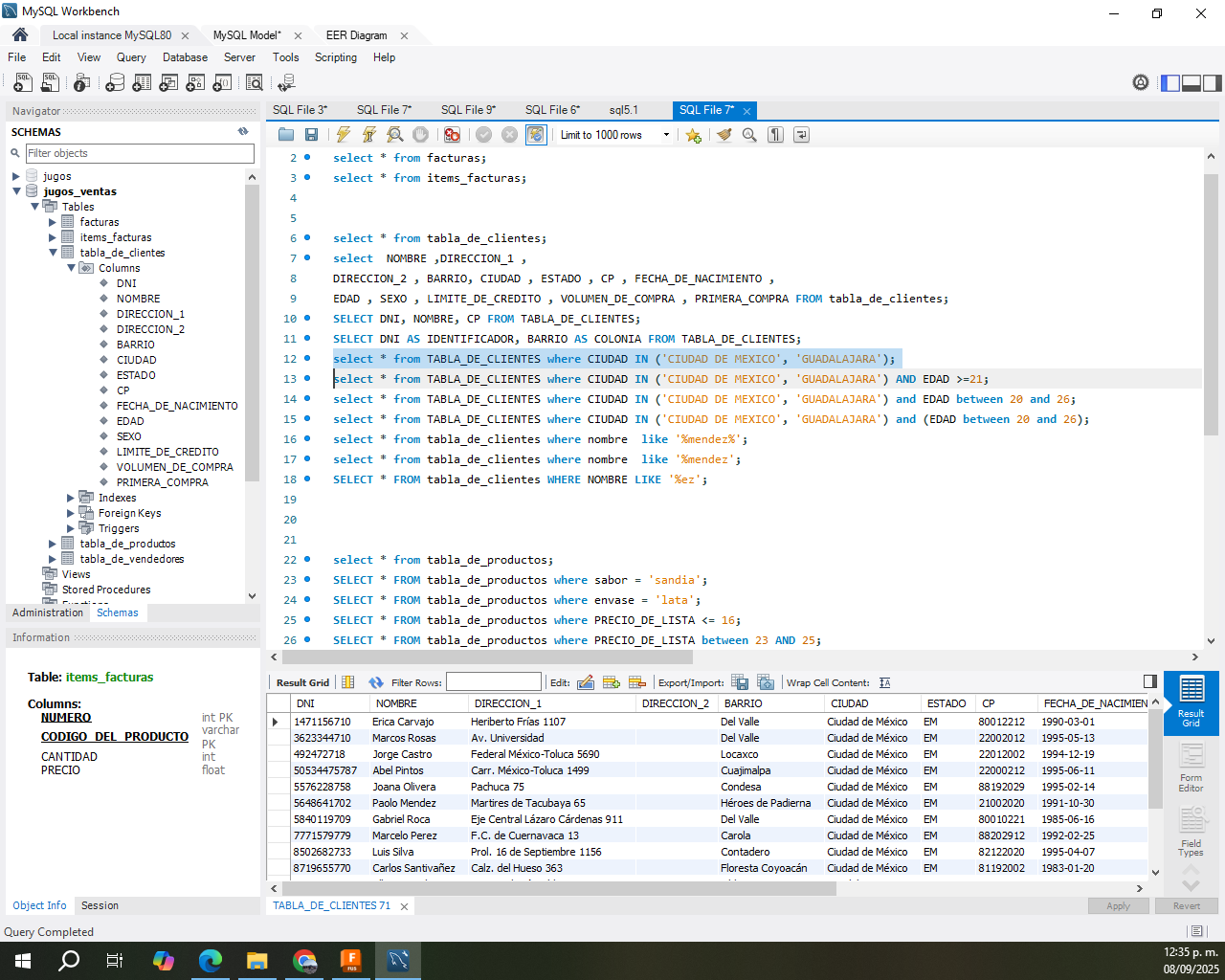Go to the Workbench home screen
Viewport: 1225px width, 980px height.
(20, 34)
